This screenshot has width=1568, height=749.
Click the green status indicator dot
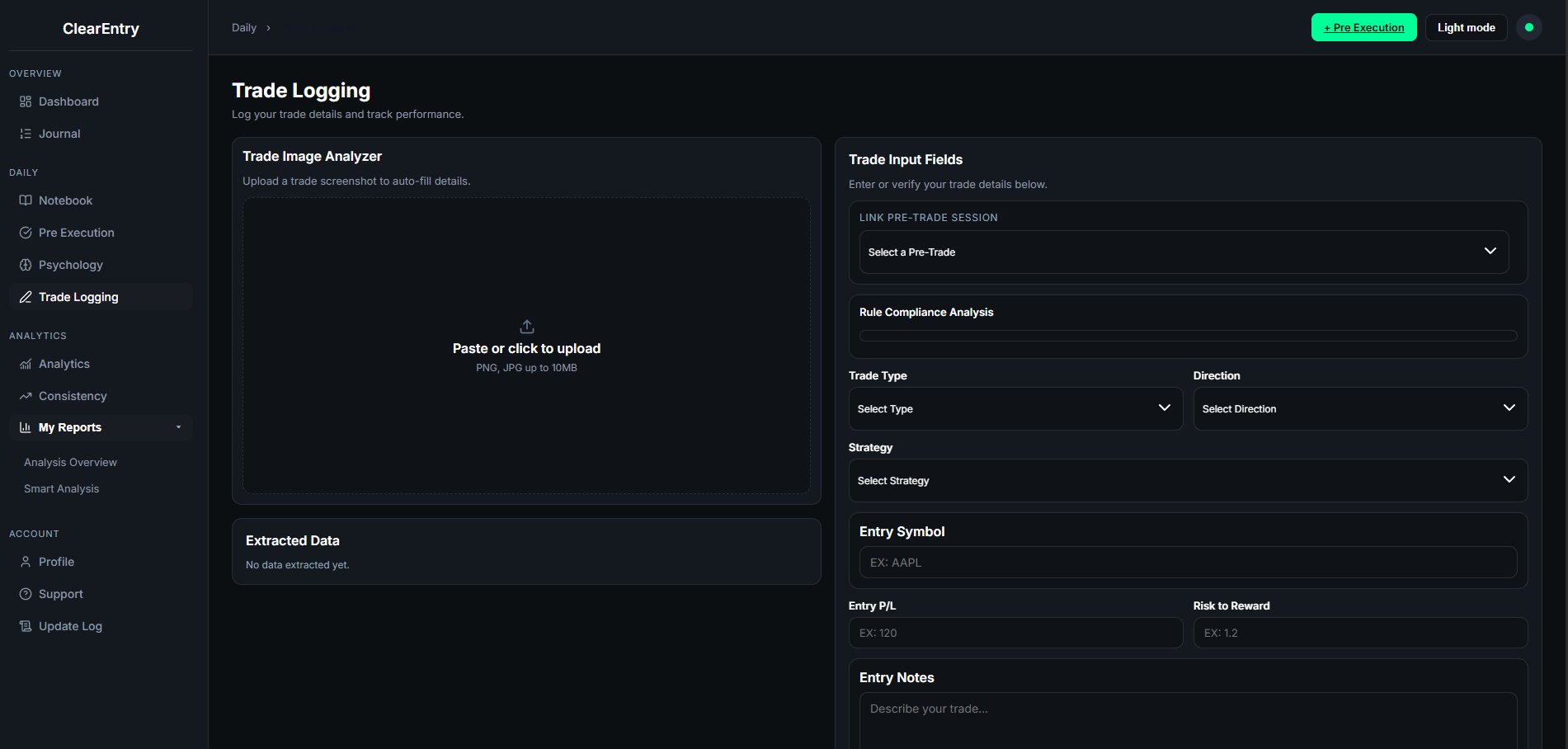coord(1528,27)
